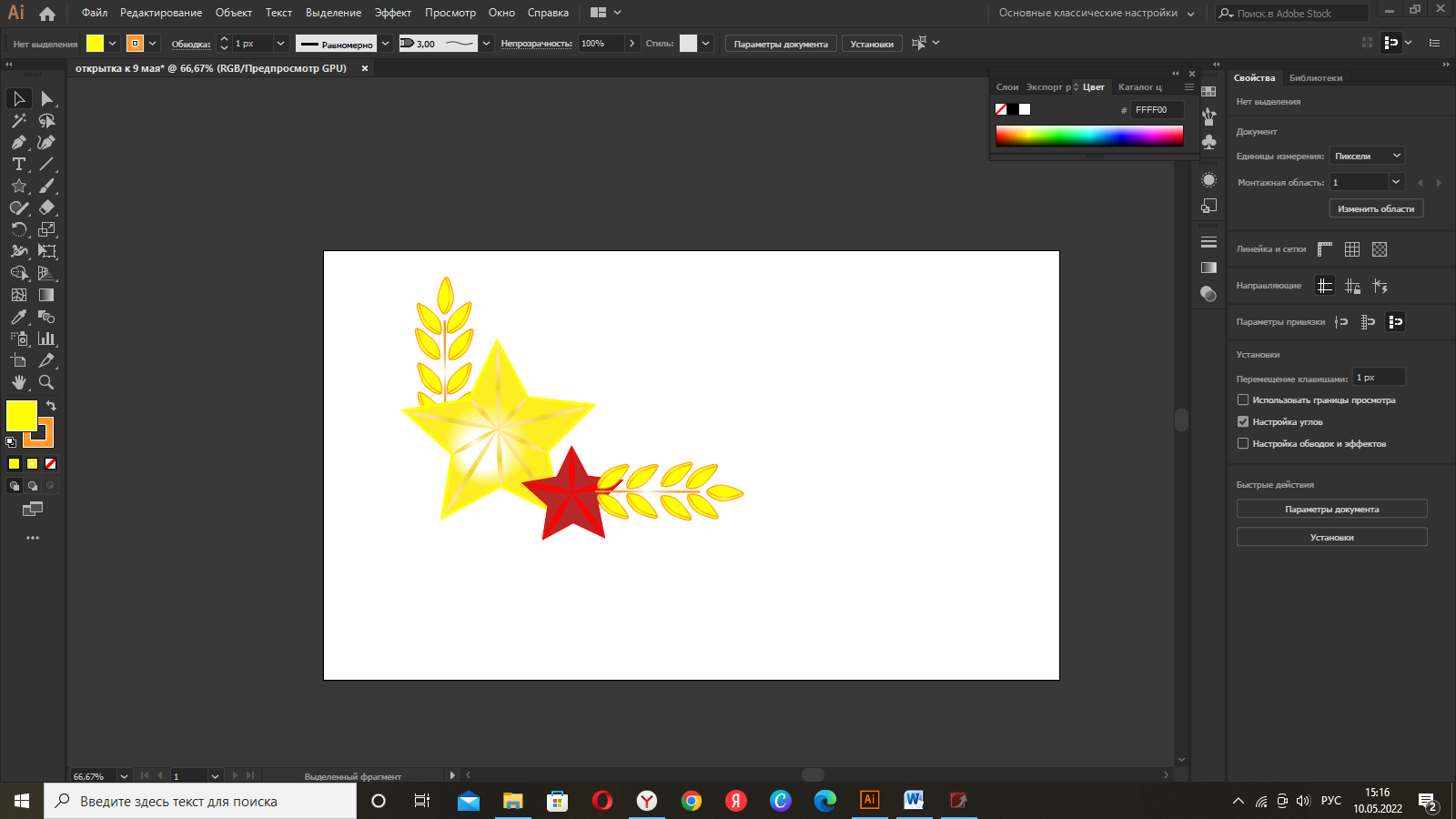1456x819 pixels.
Task: Choose the Eraser tool
Action: click(x=46, y=207)
